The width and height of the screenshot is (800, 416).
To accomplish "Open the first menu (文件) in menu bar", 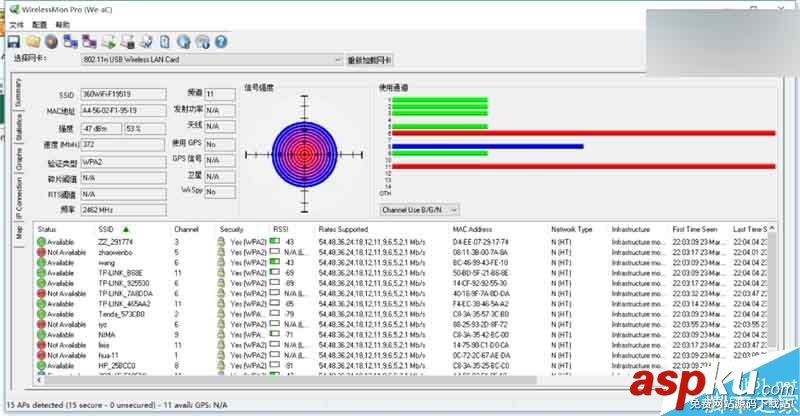I will [16, 25].
